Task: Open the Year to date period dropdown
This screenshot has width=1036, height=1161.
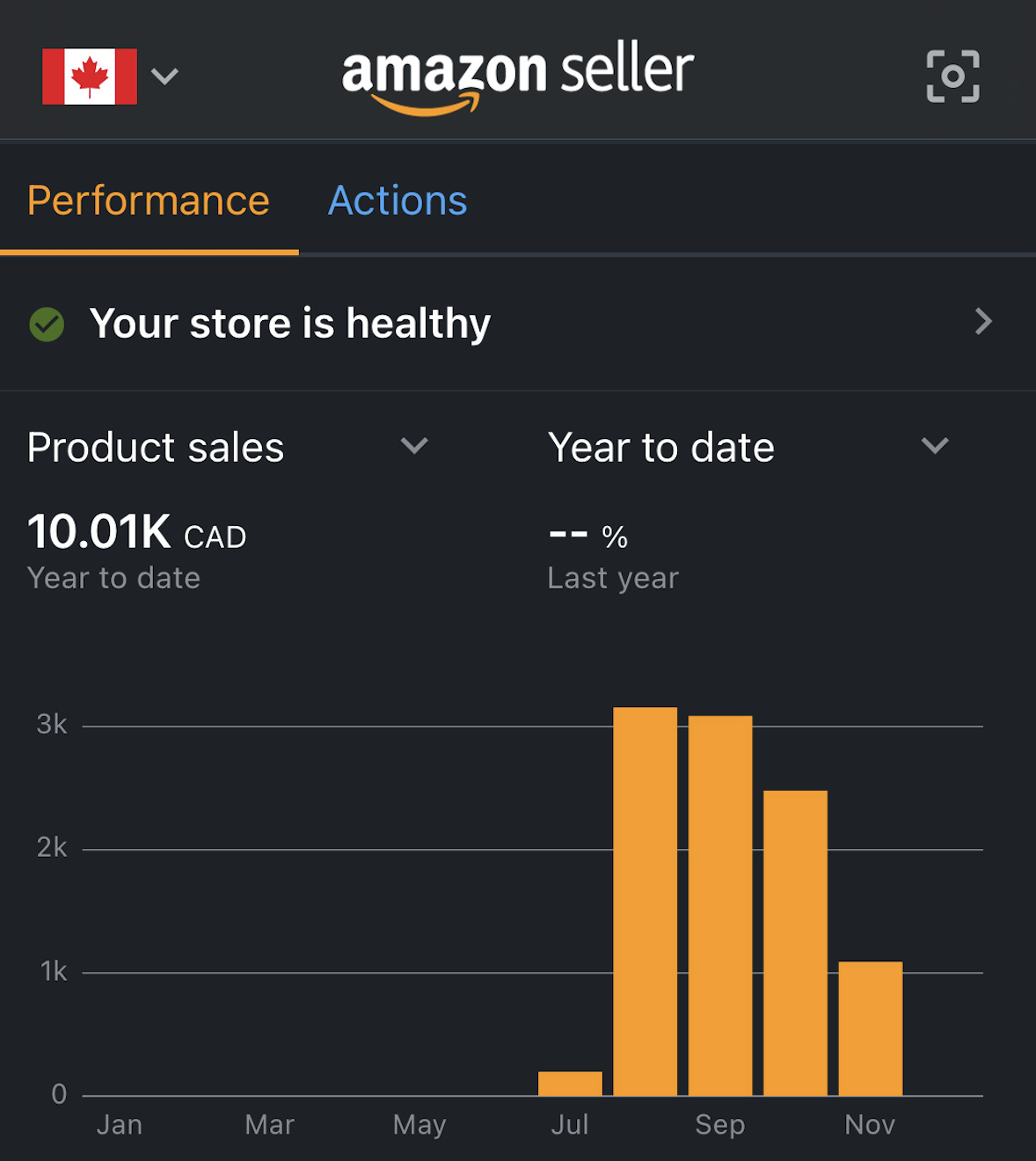Action: [x=935, y=447]
